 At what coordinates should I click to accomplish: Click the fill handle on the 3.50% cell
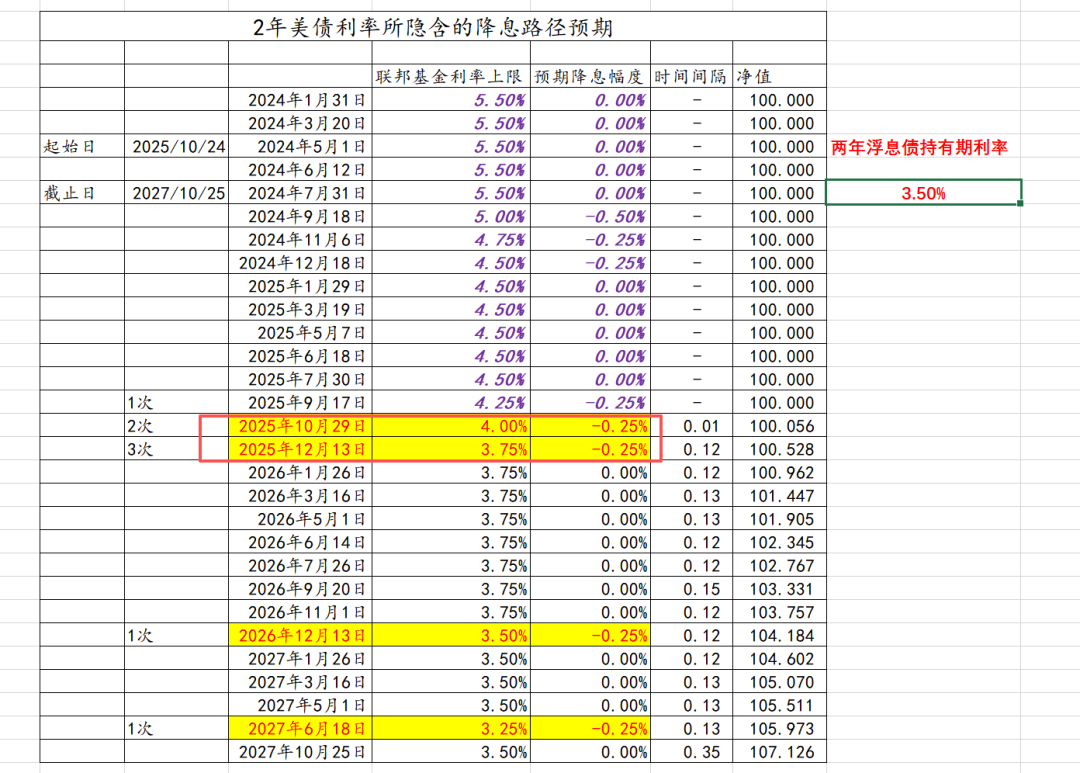click(x=1020, y=203)
